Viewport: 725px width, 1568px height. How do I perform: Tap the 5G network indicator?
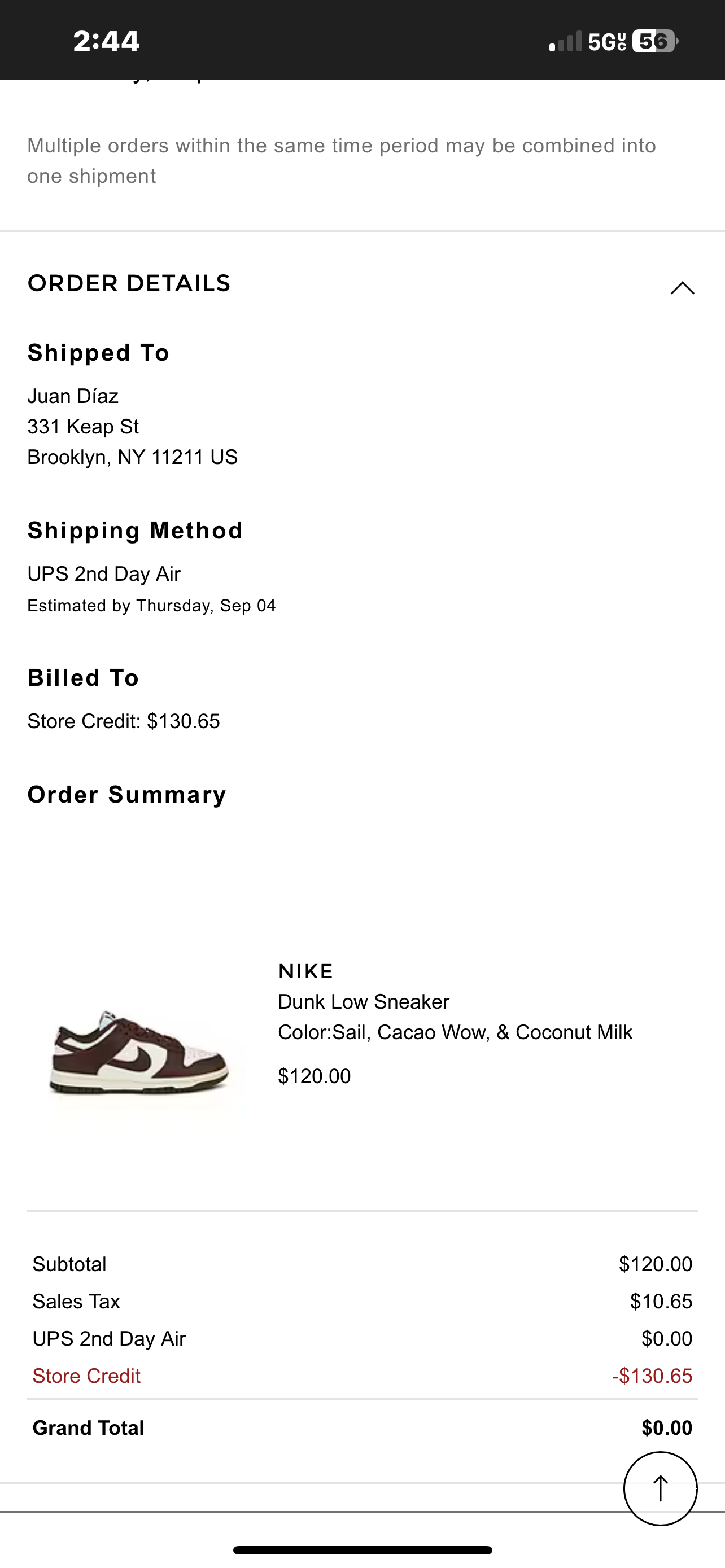click(606, 42)
